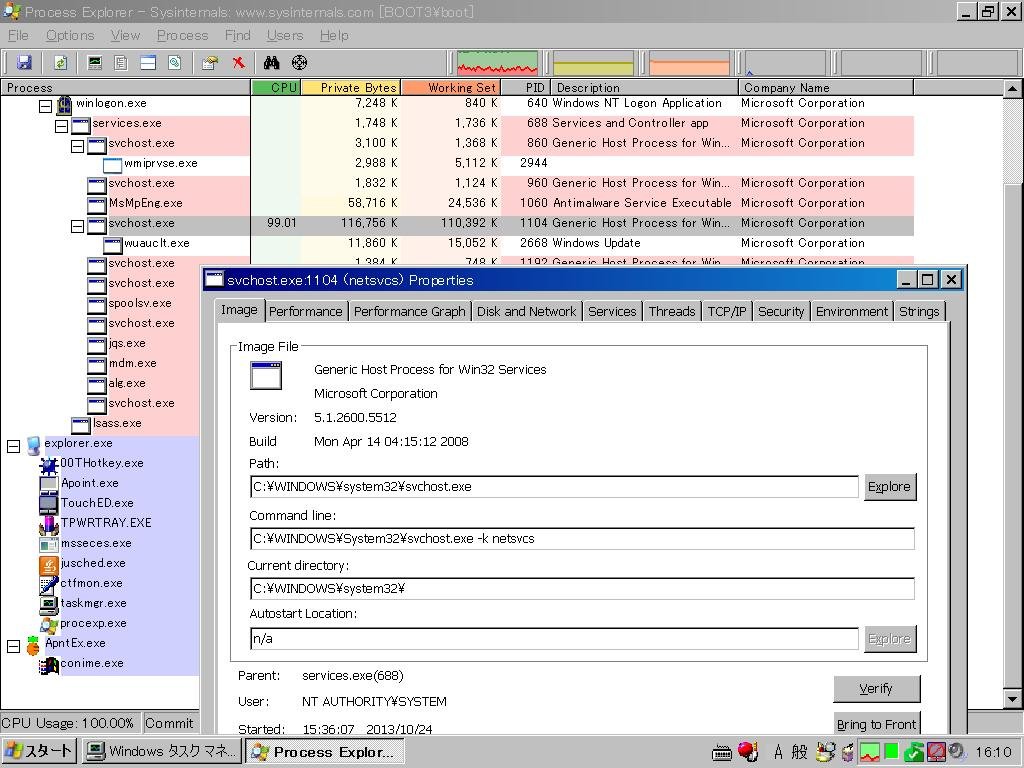This screenshot has height=768, width=1024.
Task: Click the ctfmon.exe pen icon
Action: 49,584
